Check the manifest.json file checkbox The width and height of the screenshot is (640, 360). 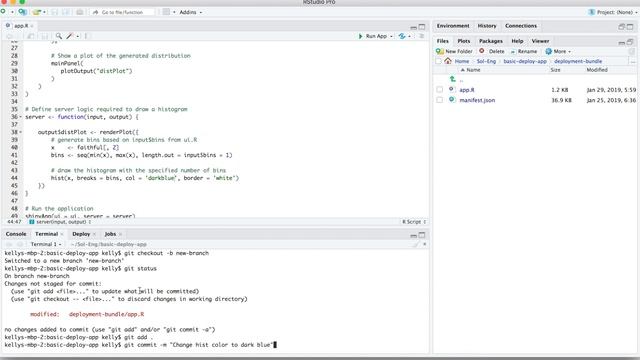pyautogui.click(x=439, y=100)
